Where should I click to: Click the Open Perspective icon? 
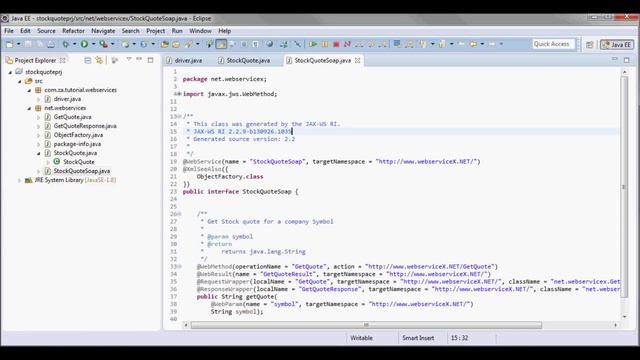tap(589, 44)
